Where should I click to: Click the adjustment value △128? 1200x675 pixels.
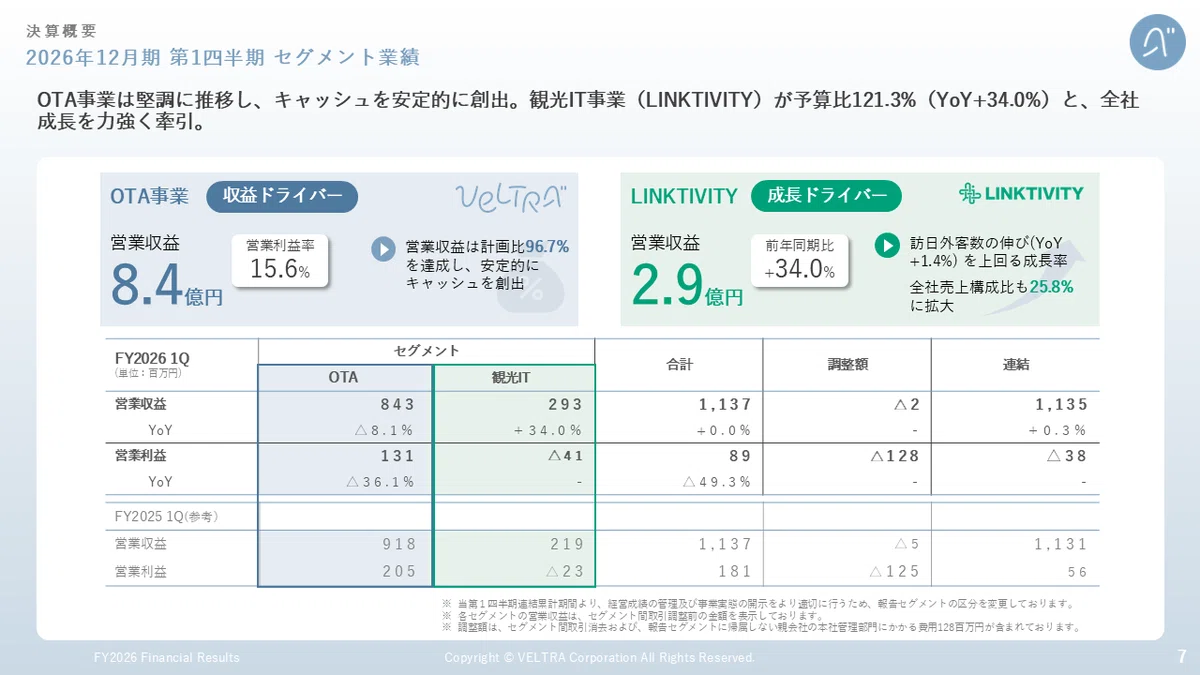(895, 456)
